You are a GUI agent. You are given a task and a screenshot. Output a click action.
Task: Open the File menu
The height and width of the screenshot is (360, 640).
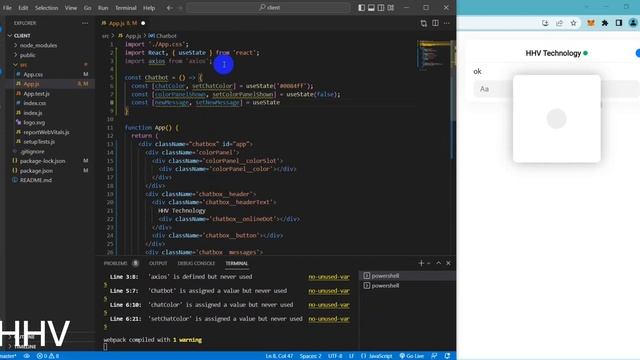7,7
